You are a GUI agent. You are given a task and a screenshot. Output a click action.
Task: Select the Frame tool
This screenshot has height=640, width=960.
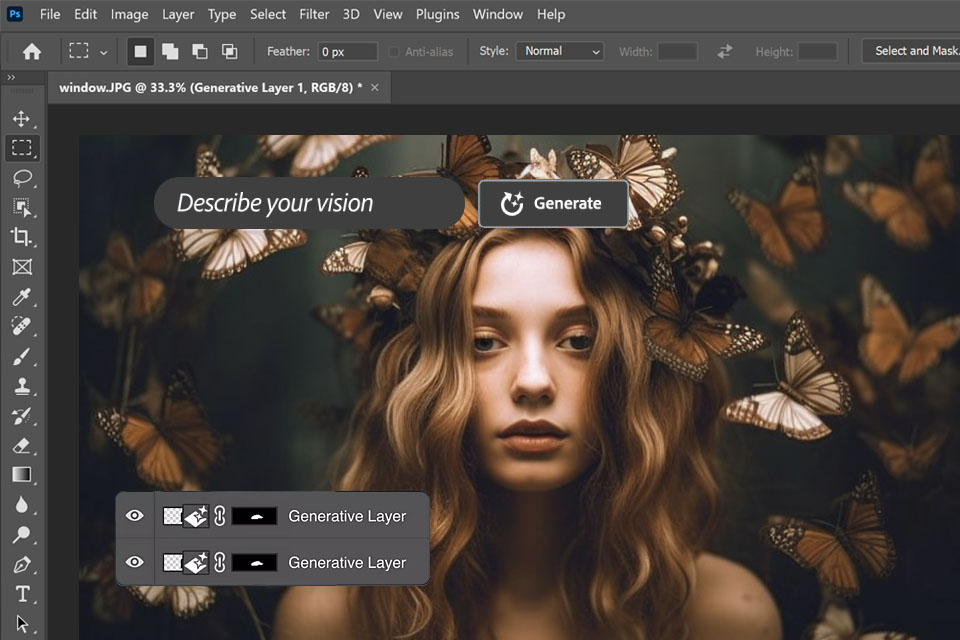[22, 267]
